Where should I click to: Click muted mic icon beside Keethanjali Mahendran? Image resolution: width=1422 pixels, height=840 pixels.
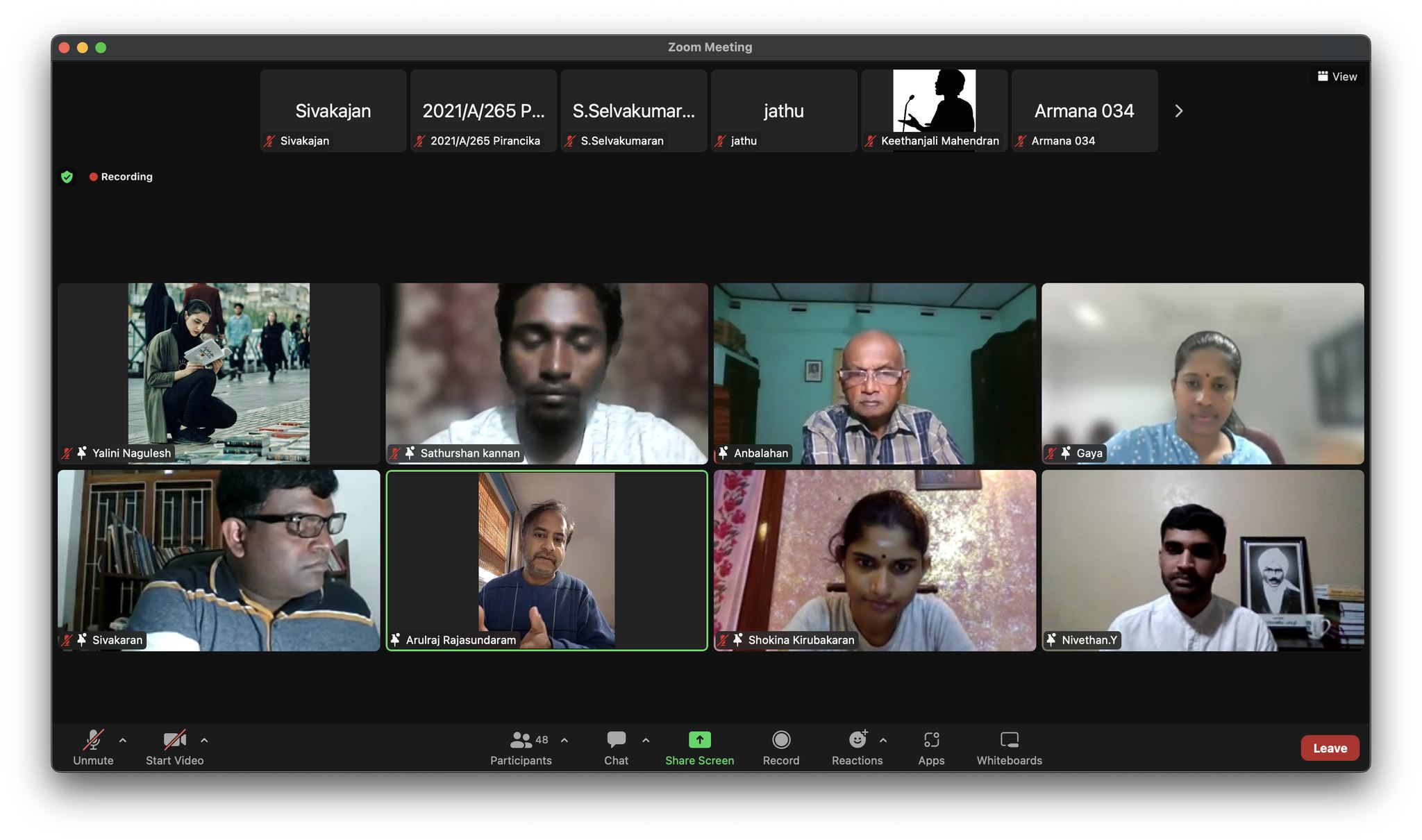pos(871,141)
